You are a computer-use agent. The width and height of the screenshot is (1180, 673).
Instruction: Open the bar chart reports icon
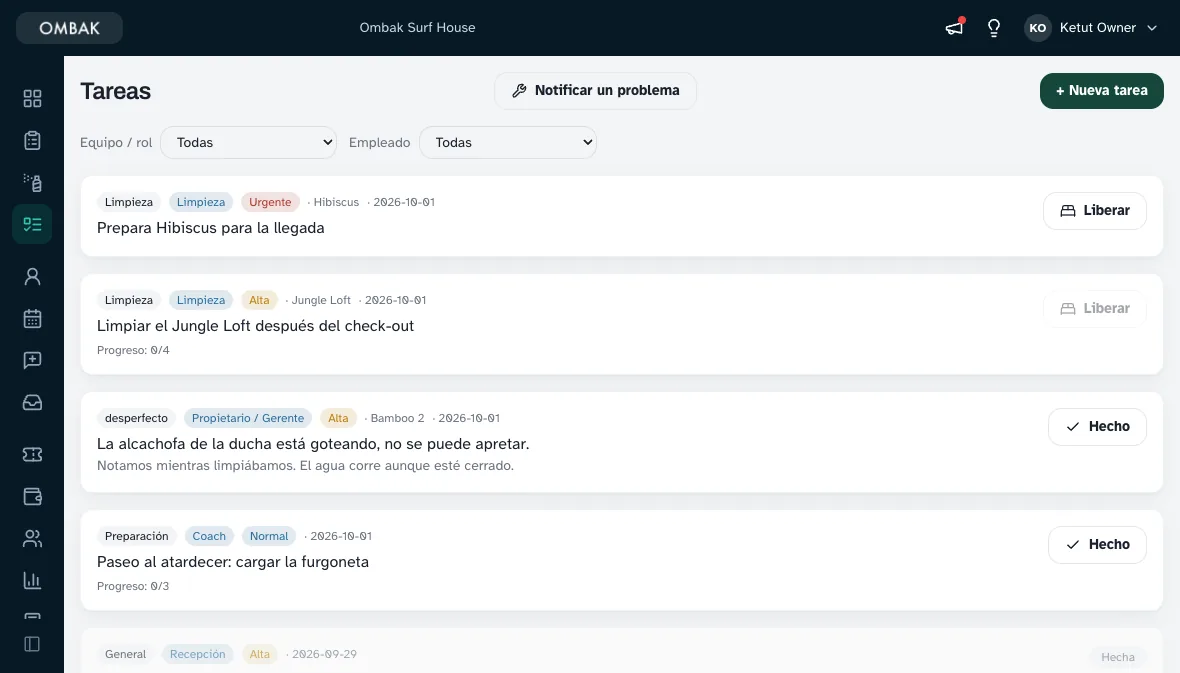coord(32,580)
